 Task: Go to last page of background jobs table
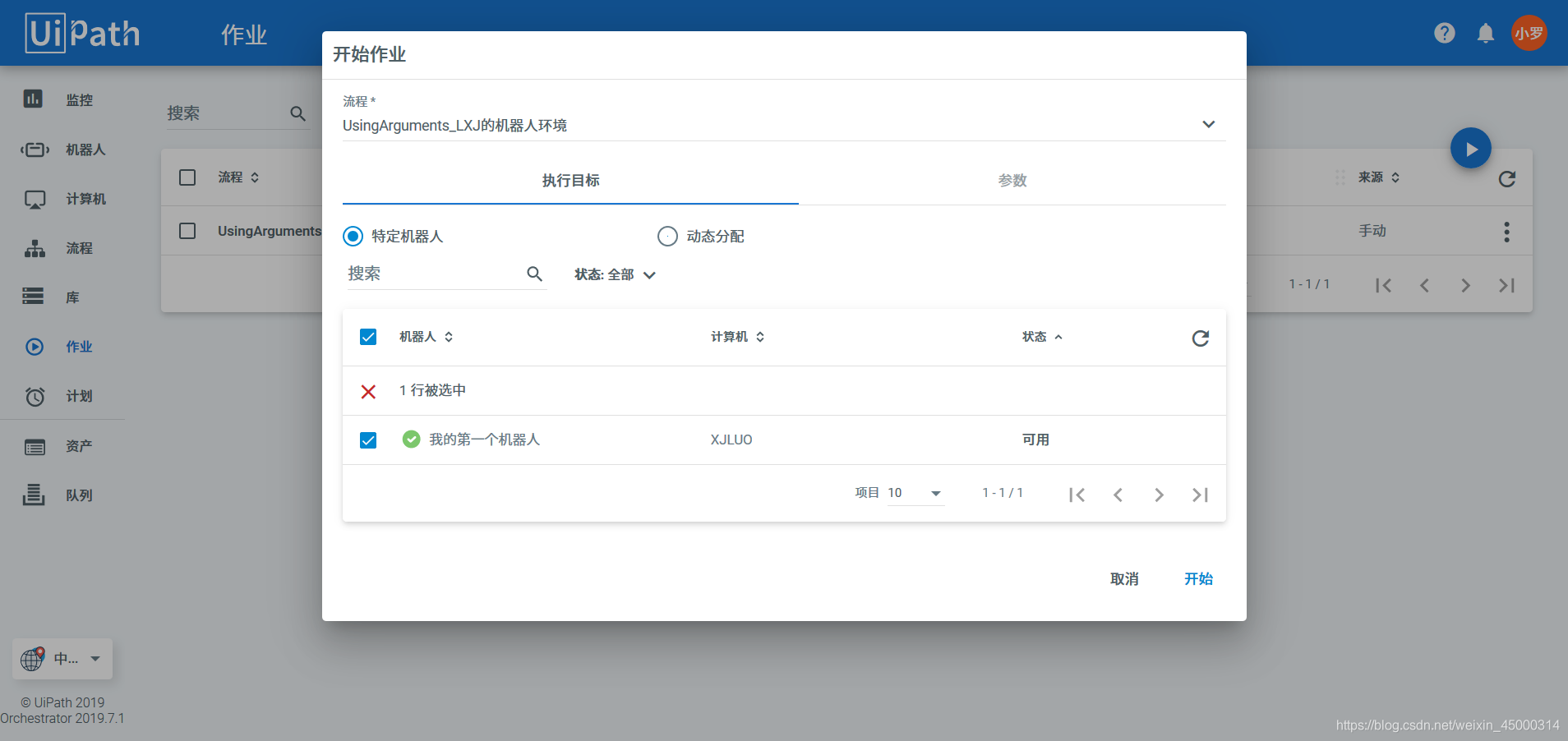[1506, 285]
